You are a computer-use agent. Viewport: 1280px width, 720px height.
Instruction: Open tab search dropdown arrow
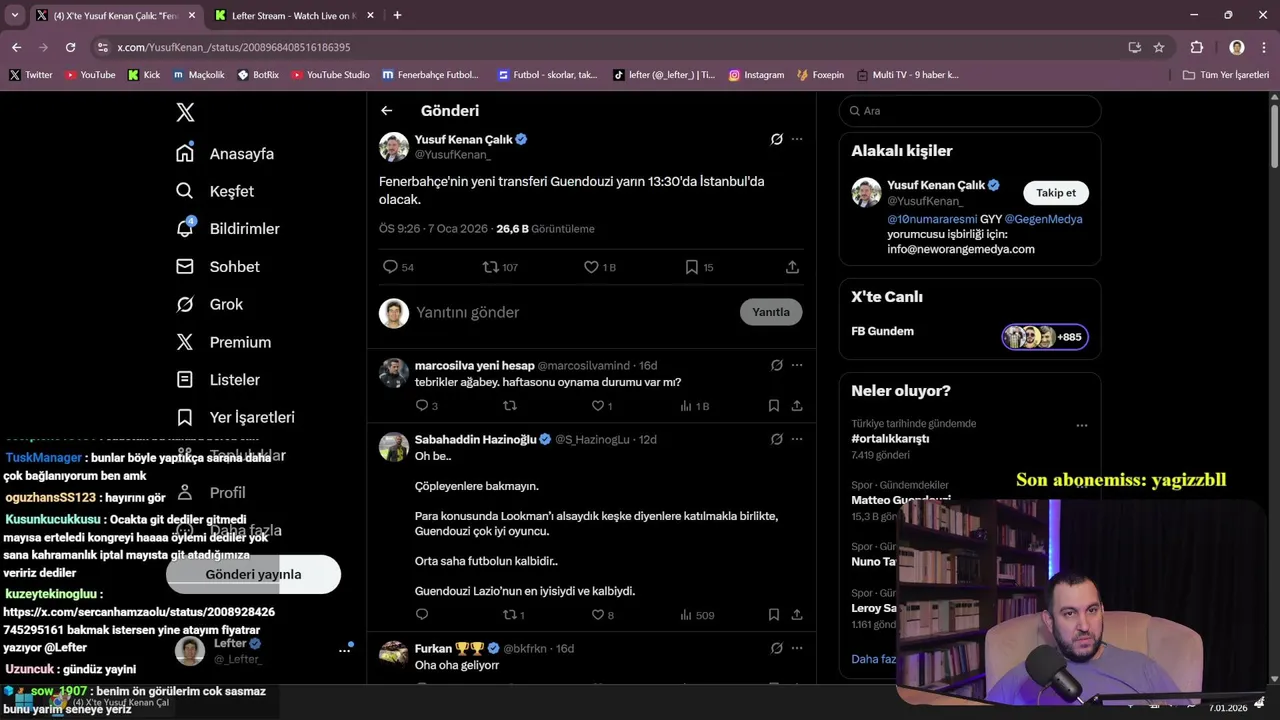14,15
